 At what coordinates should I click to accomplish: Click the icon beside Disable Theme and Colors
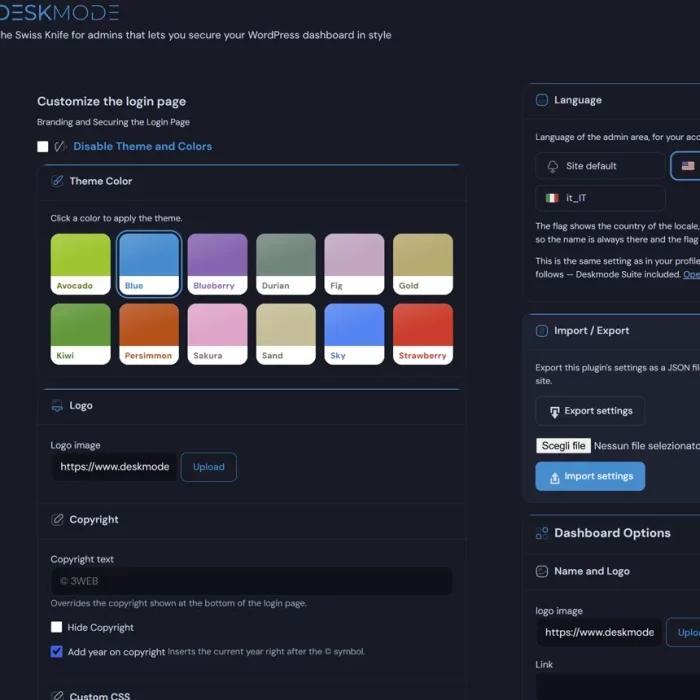tap(60, 146)
